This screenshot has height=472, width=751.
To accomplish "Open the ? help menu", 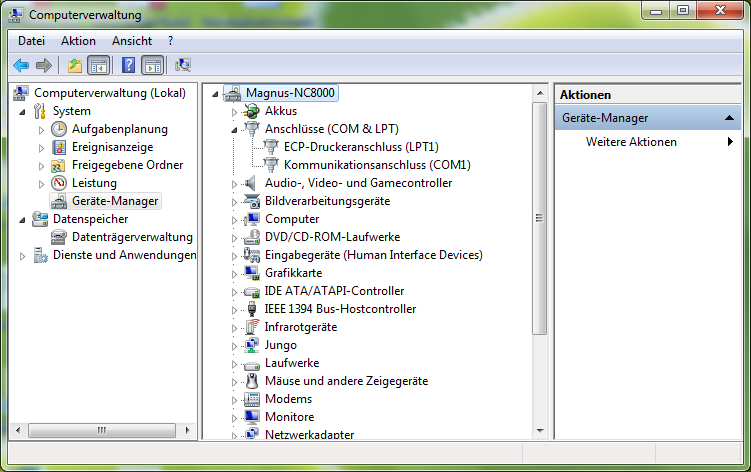I will coord(171,41).
